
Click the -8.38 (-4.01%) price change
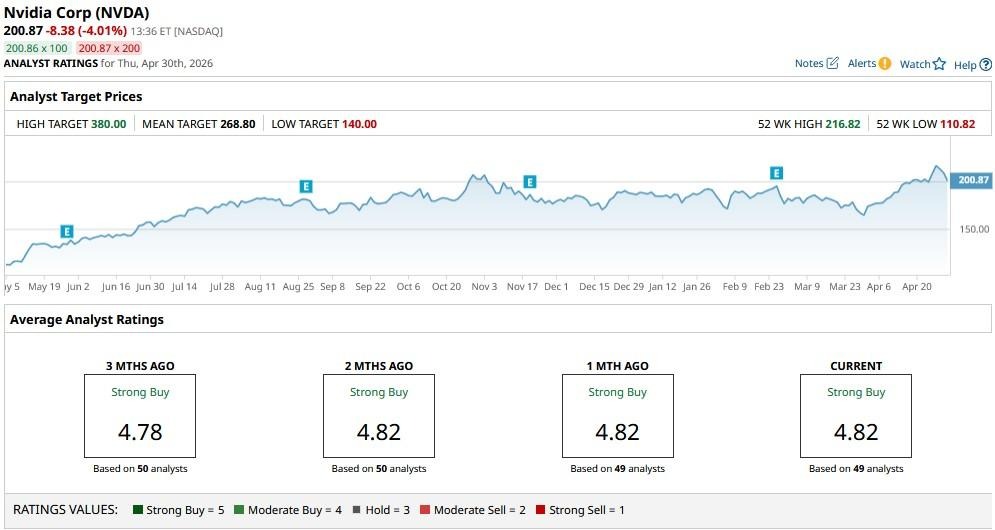click(x=86, y=30)
